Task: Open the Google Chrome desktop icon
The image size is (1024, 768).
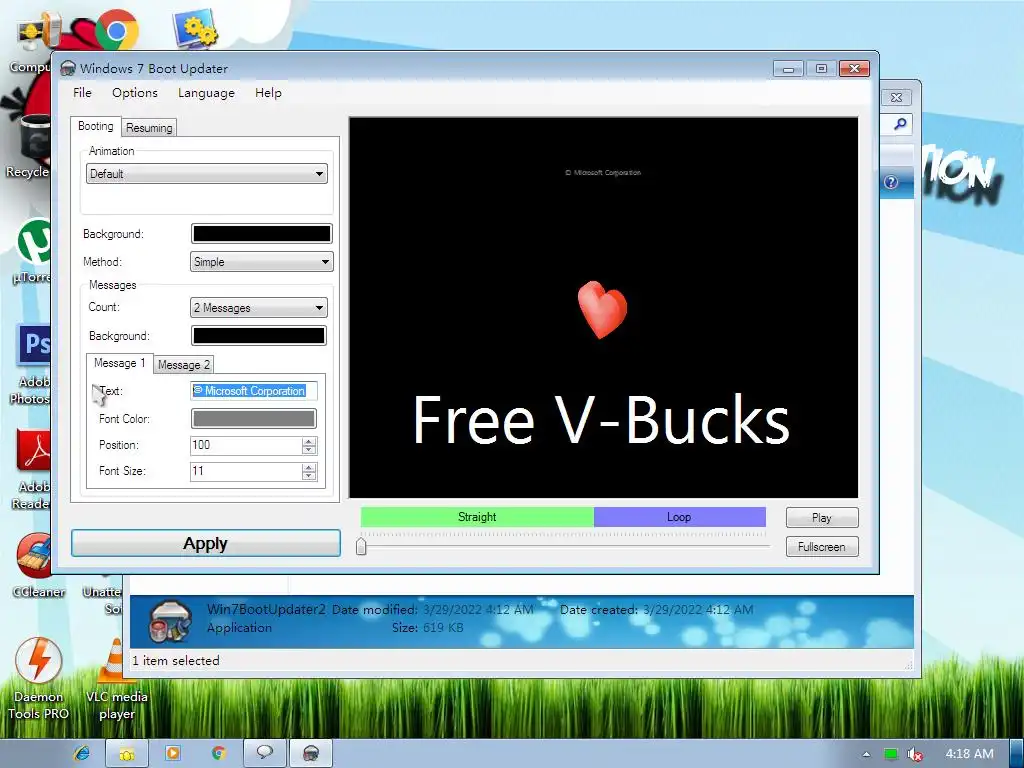Action: click(116, 30)
